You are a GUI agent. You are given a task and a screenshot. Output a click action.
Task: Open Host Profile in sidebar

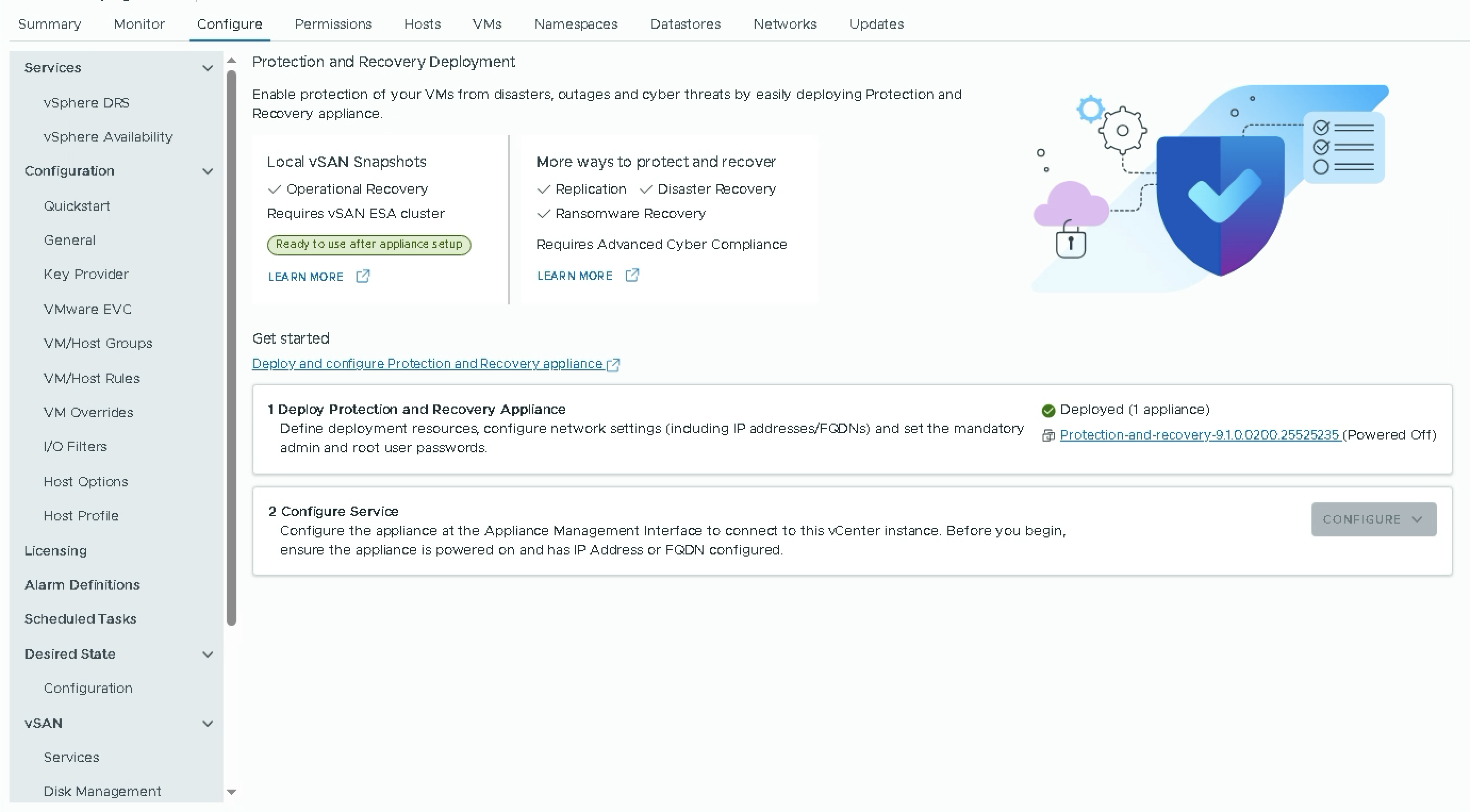[81, 516]
